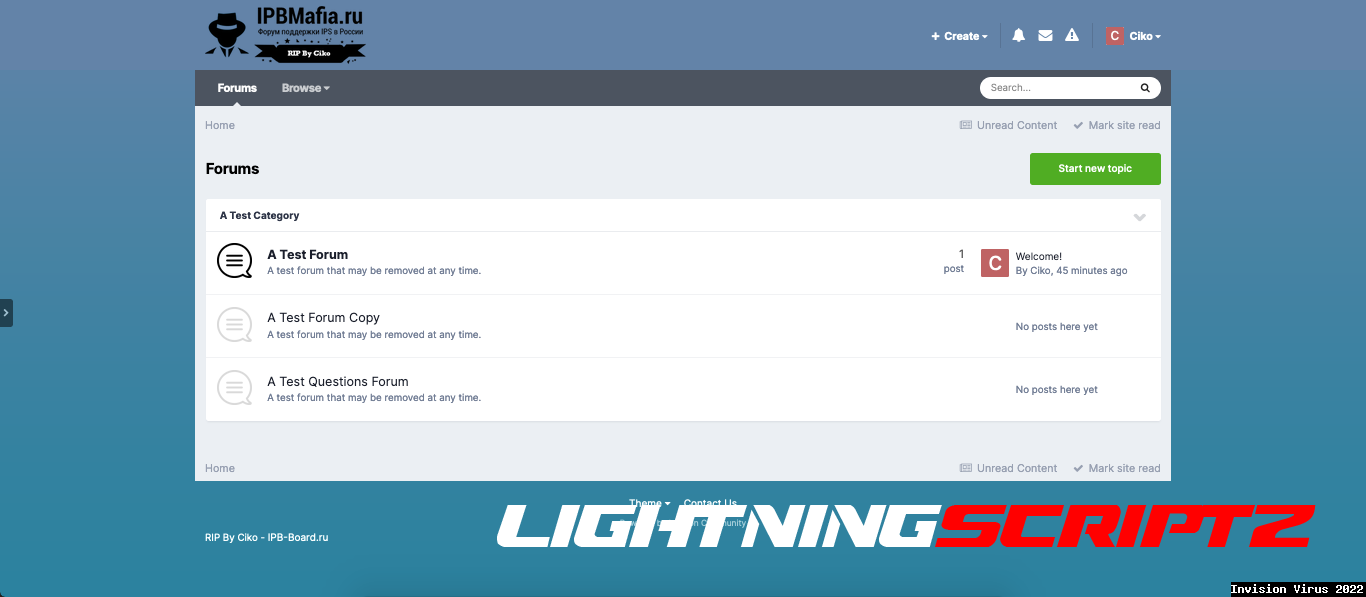The image size is (1366, 597).
Task: Collapse the A Test Category section
Action: (1139, 217)
